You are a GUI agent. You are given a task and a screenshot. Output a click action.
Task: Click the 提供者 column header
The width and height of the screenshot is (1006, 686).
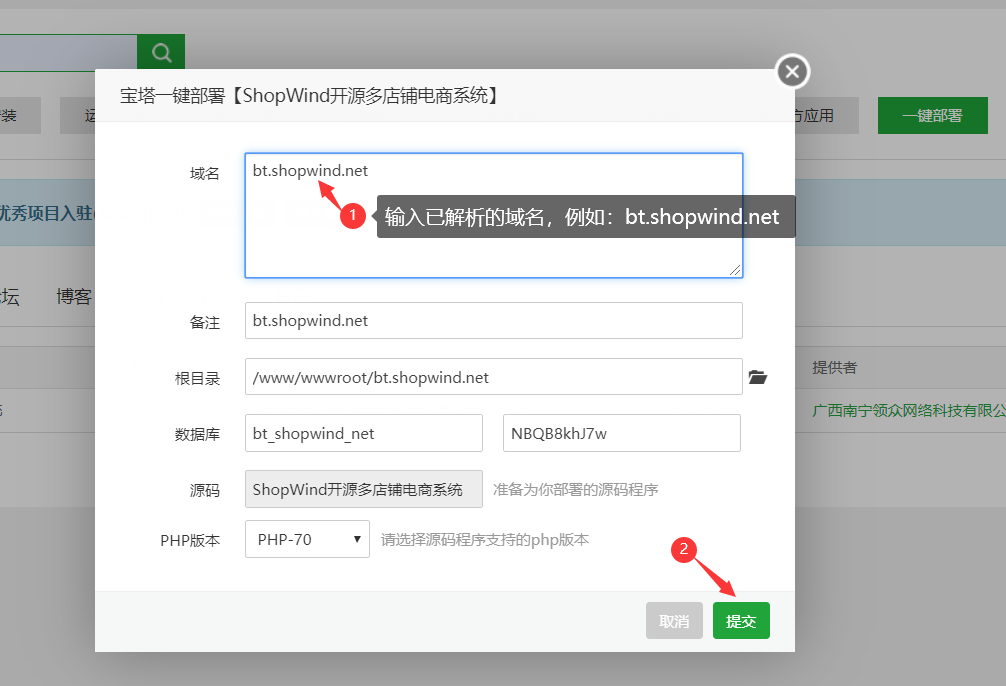835,368
